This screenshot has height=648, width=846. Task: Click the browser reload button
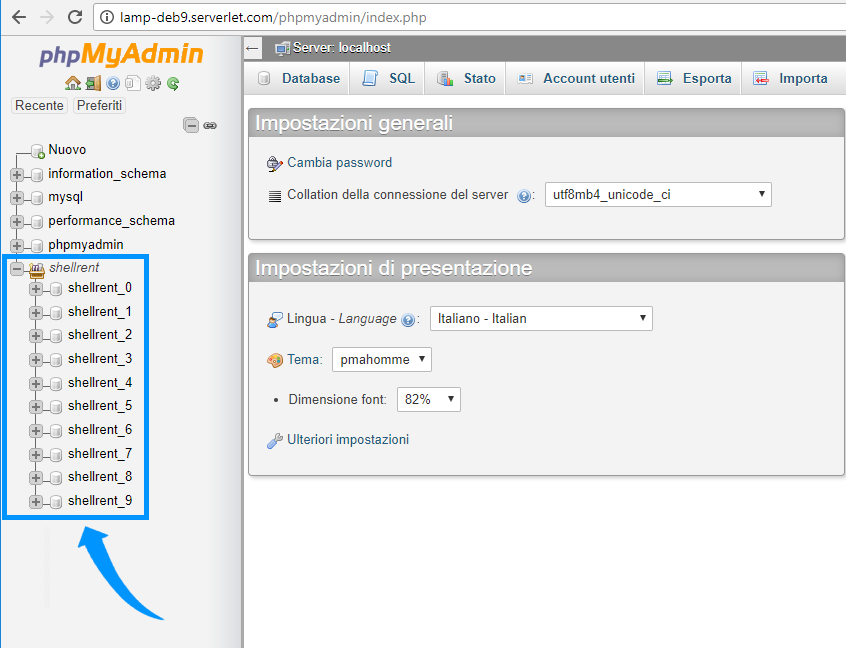(x=75, y=17)
